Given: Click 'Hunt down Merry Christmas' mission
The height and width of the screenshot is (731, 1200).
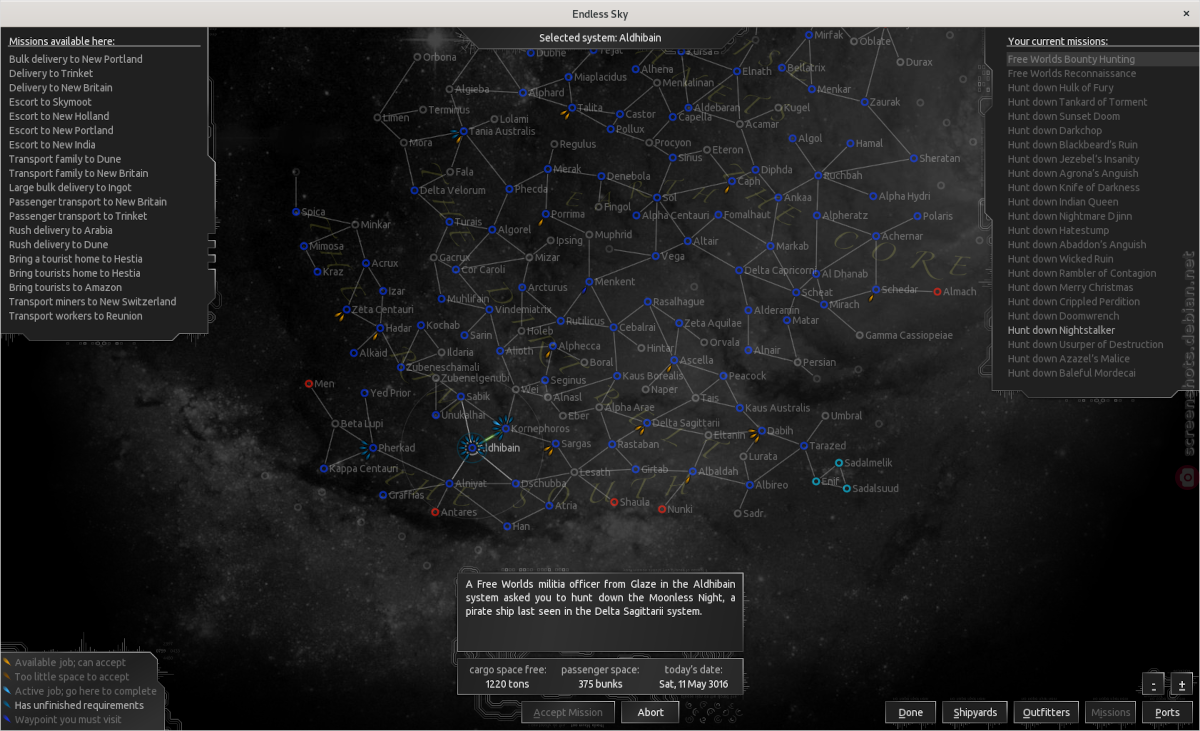Looking at the screenshot, I should (x=1070, y=287).
